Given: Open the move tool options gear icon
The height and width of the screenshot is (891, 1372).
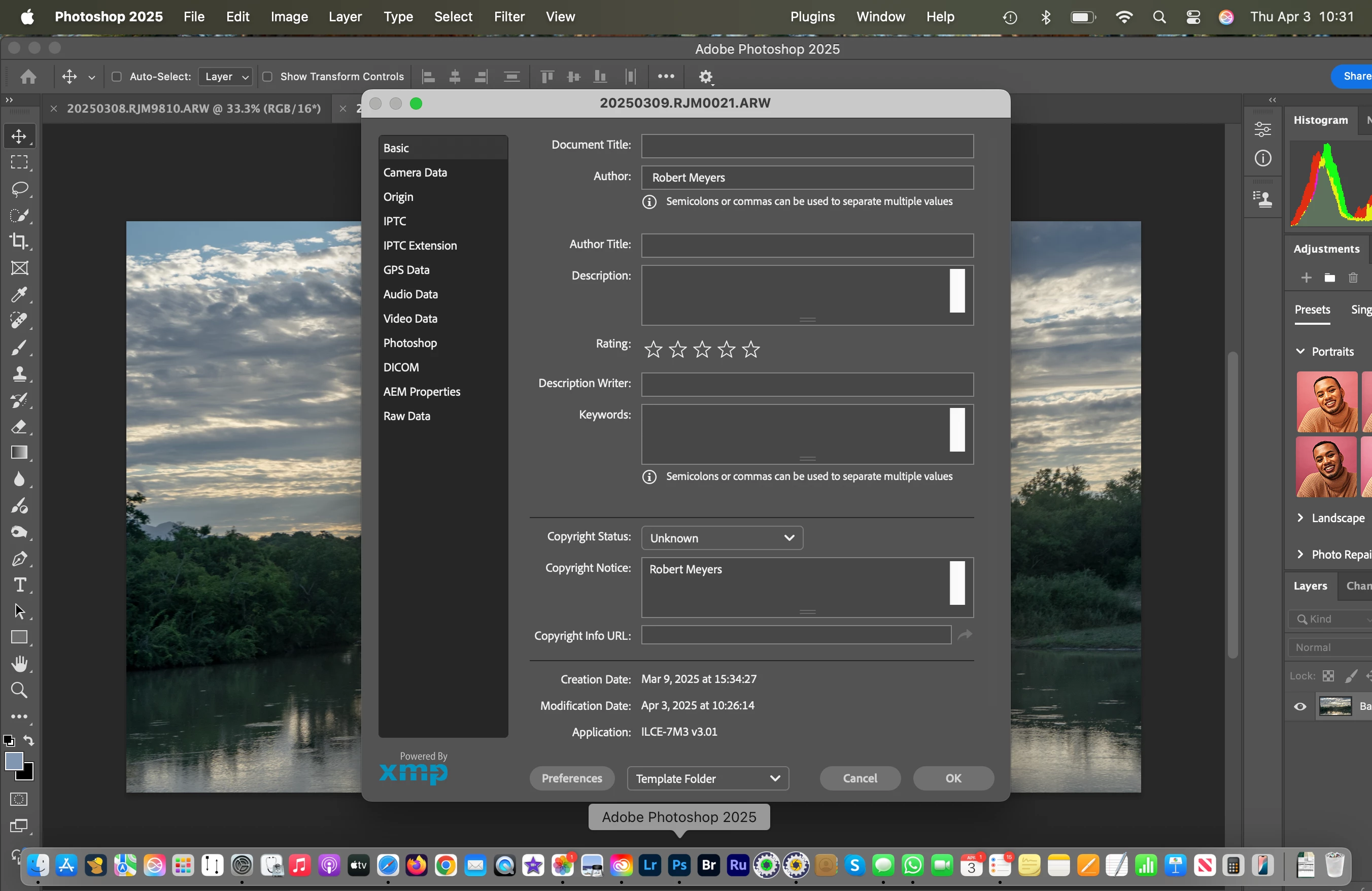Looking at the screenshot, I should [x=706, y=77].
